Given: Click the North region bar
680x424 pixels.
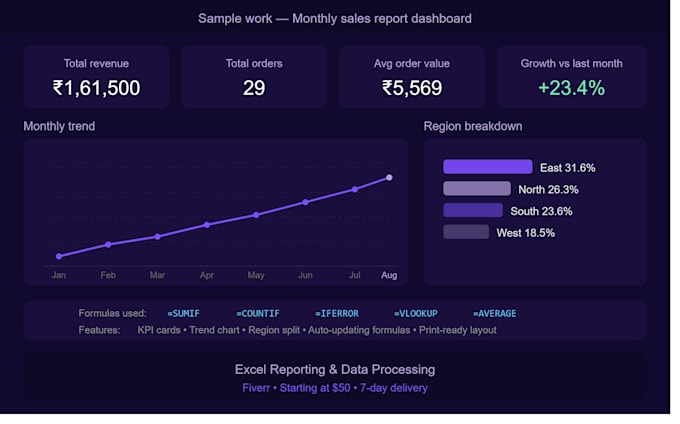Looking at the screenshot, I should click(477, 189).
